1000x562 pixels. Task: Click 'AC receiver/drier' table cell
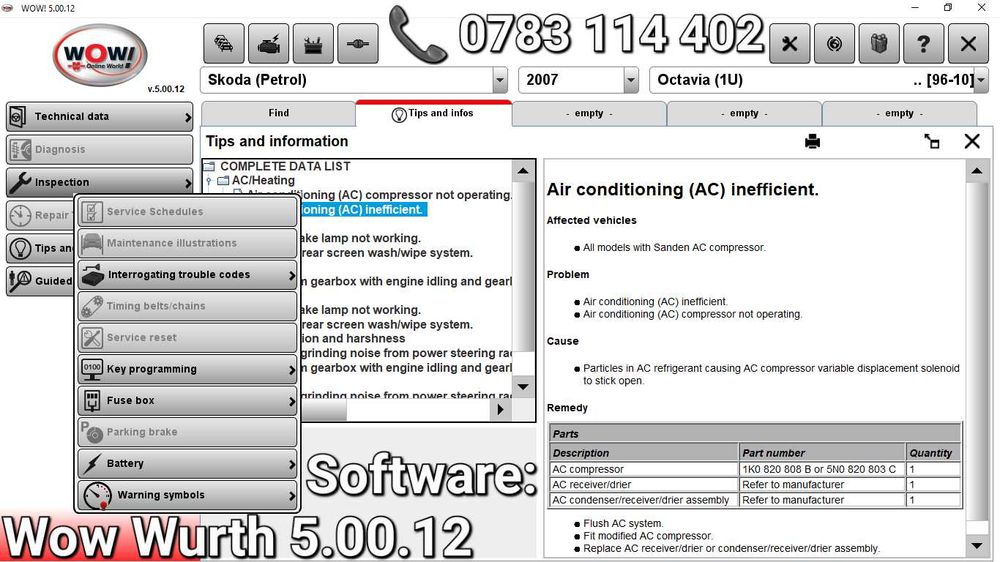(643, 485)
